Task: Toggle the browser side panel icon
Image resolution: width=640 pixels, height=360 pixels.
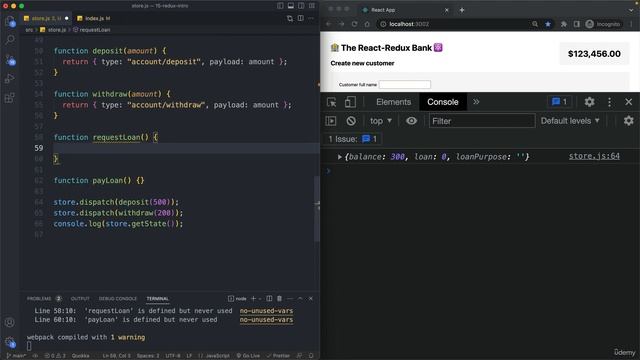Action: click(x=576, y=24)
